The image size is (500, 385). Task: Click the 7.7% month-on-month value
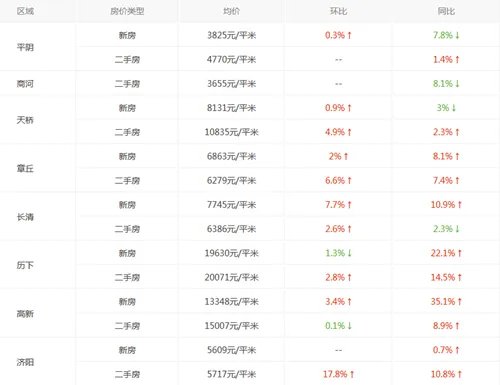coord(338,205)
